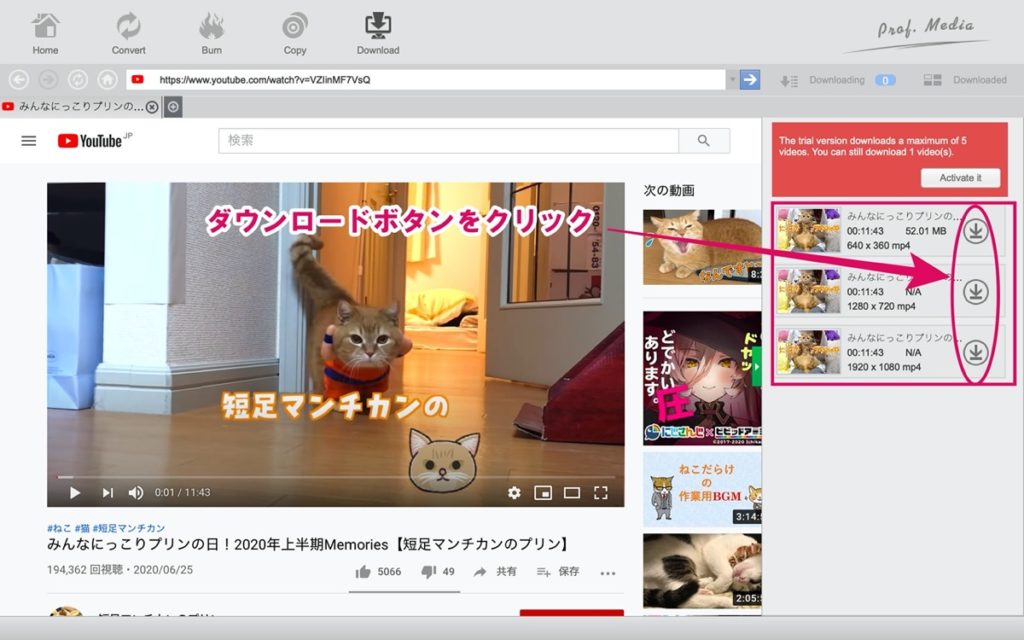Click the YouTube 検索 search field

pos(448,140)
